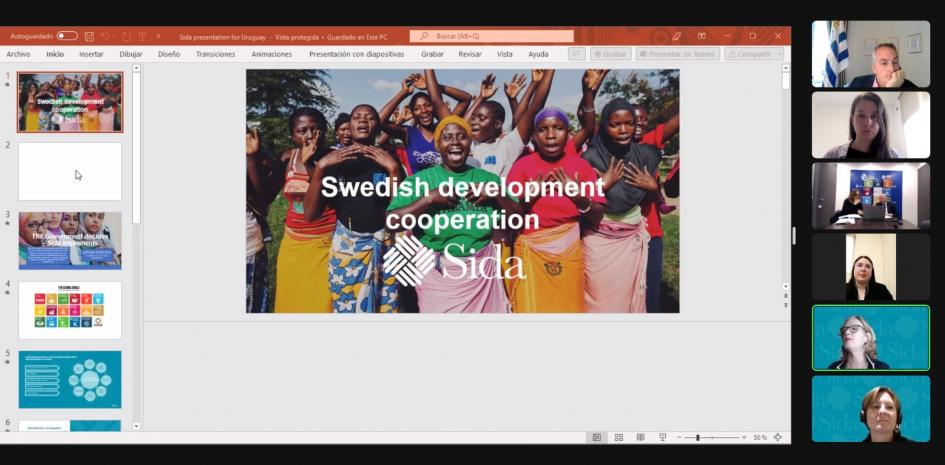945x465 pixels.
Task: Select slide 1 thumbnail Swedish development cooperation
Action: pos(70,102)
